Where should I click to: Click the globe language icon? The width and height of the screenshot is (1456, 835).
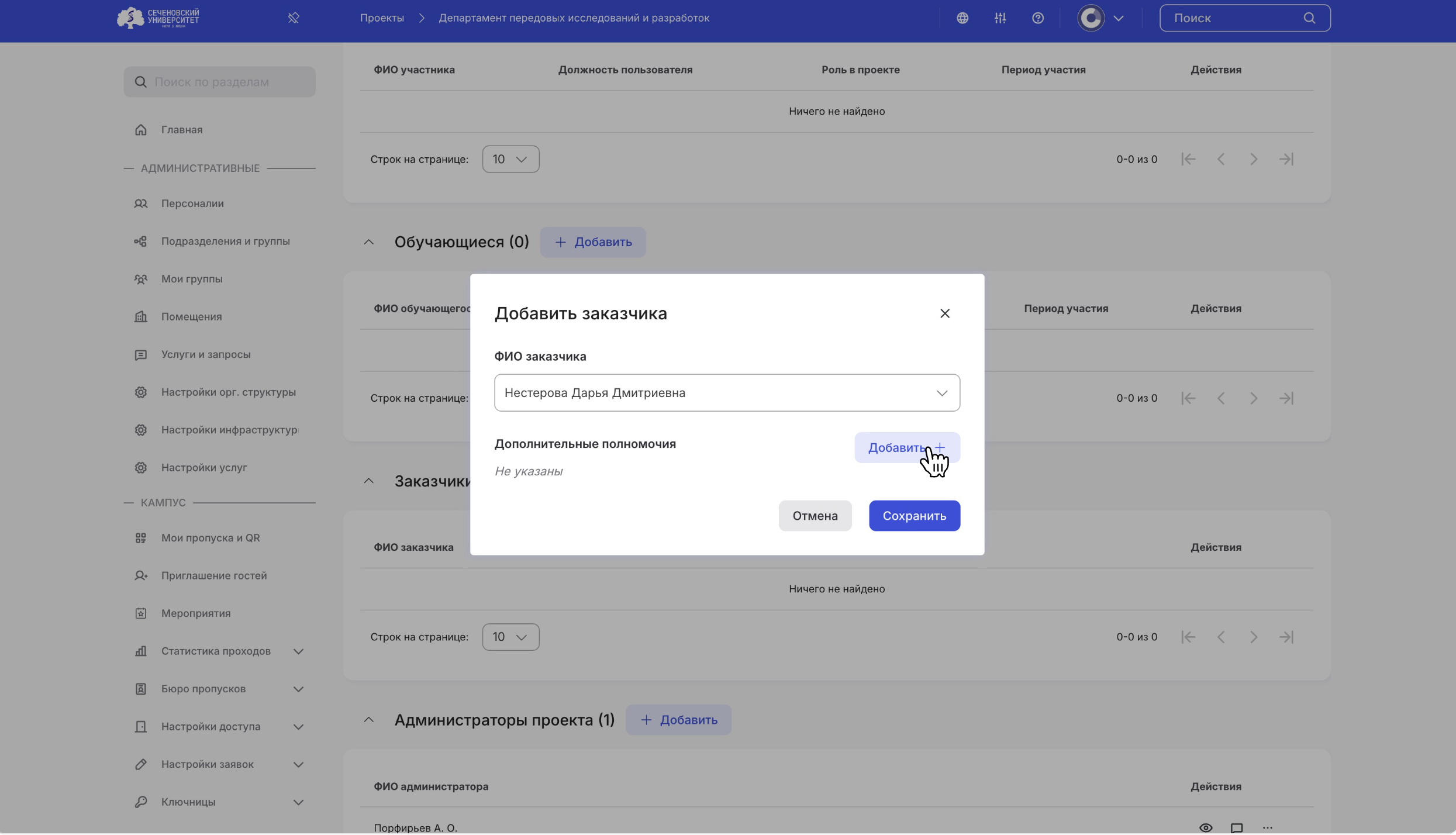click(x=962, y=18)
